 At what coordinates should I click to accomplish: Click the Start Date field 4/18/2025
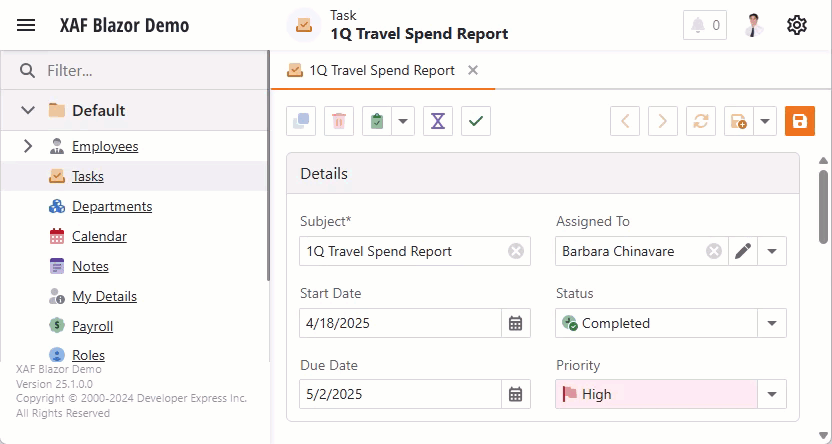coord(401,323)
